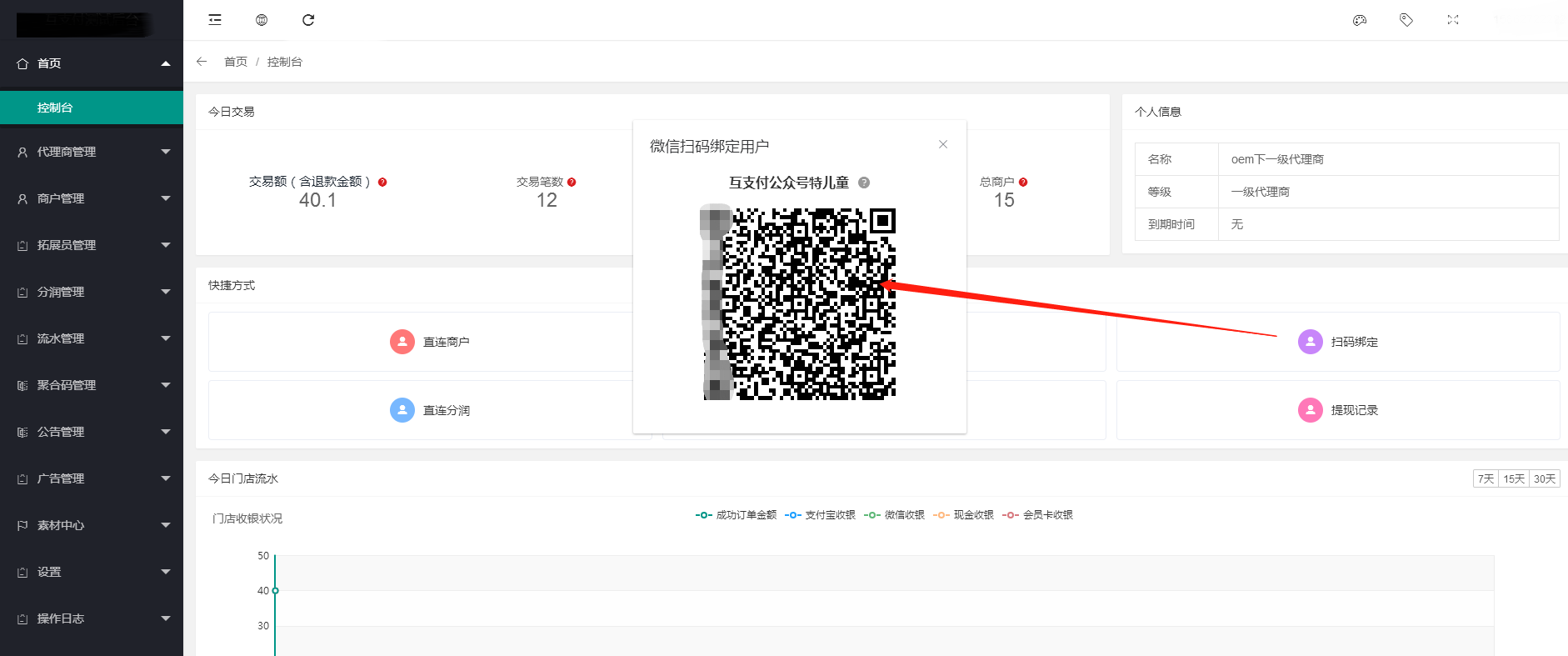1568x656 pixels.
Task: Toggle the 成功订单金额 chart legend
Action: coord(736,515)
